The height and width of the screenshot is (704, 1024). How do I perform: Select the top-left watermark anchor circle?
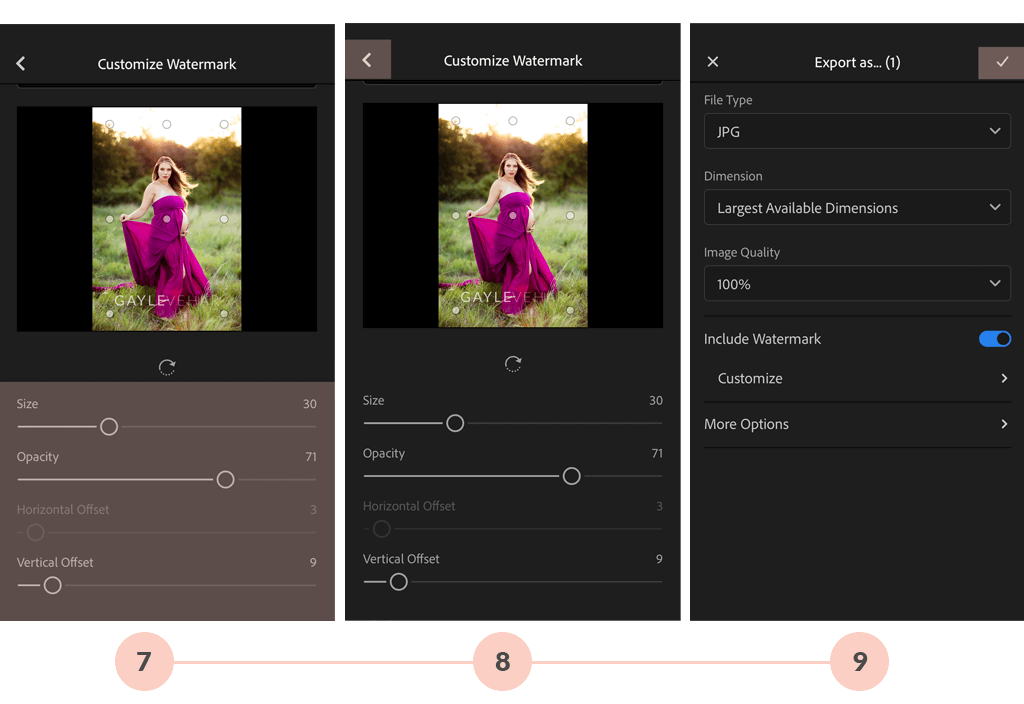(x=109, y=123)
